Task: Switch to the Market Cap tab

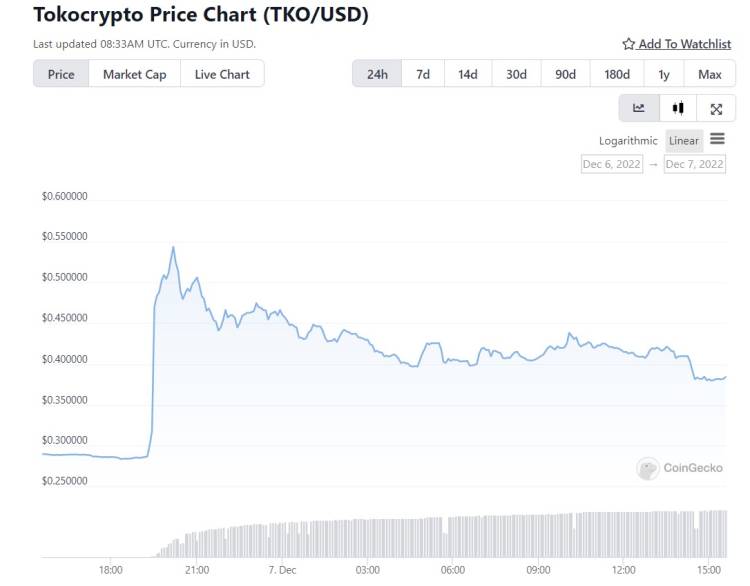Action: coord(134,74)
